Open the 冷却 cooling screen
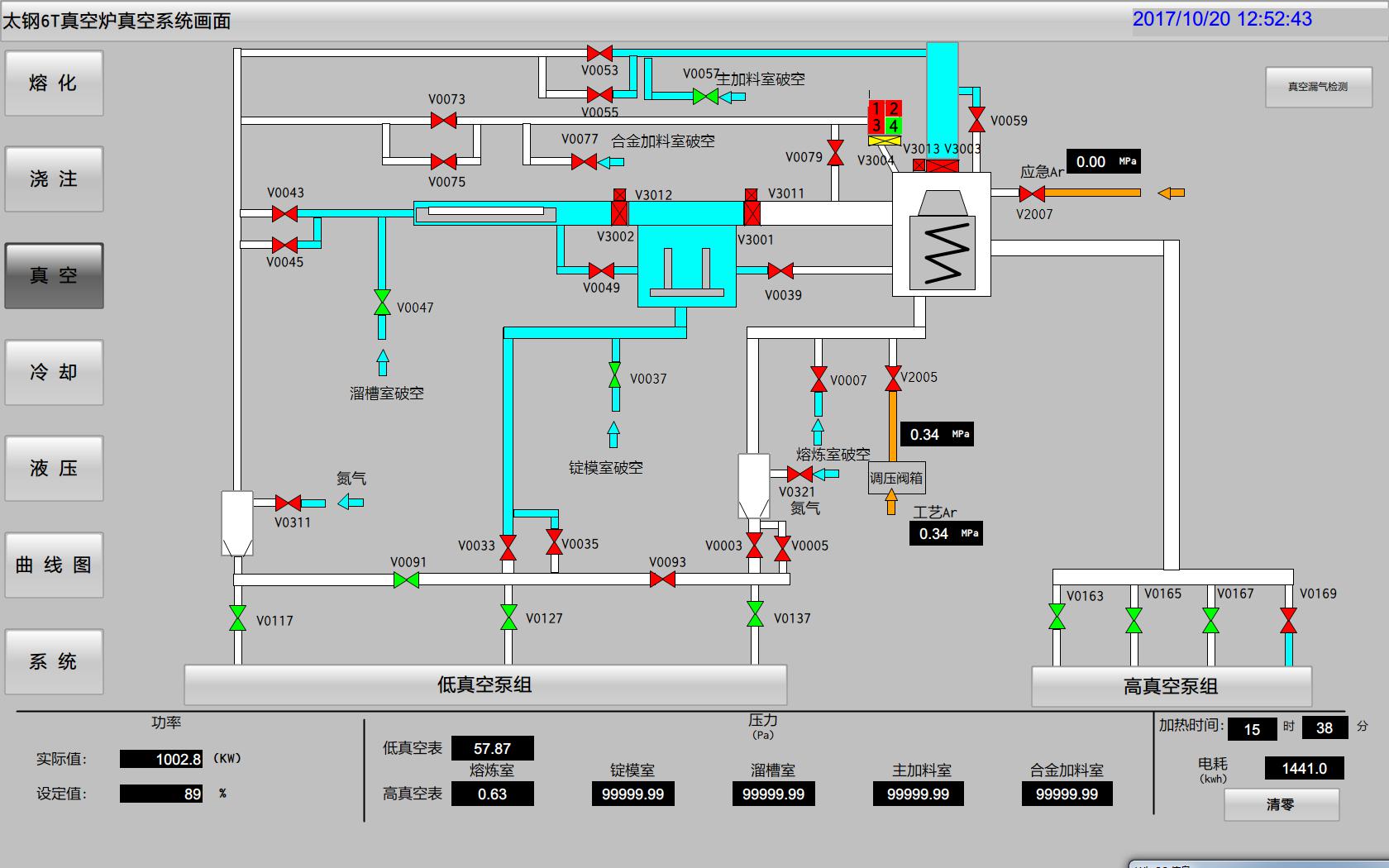The width and height of the screenshot is (1389, 868). pos(55,373)
